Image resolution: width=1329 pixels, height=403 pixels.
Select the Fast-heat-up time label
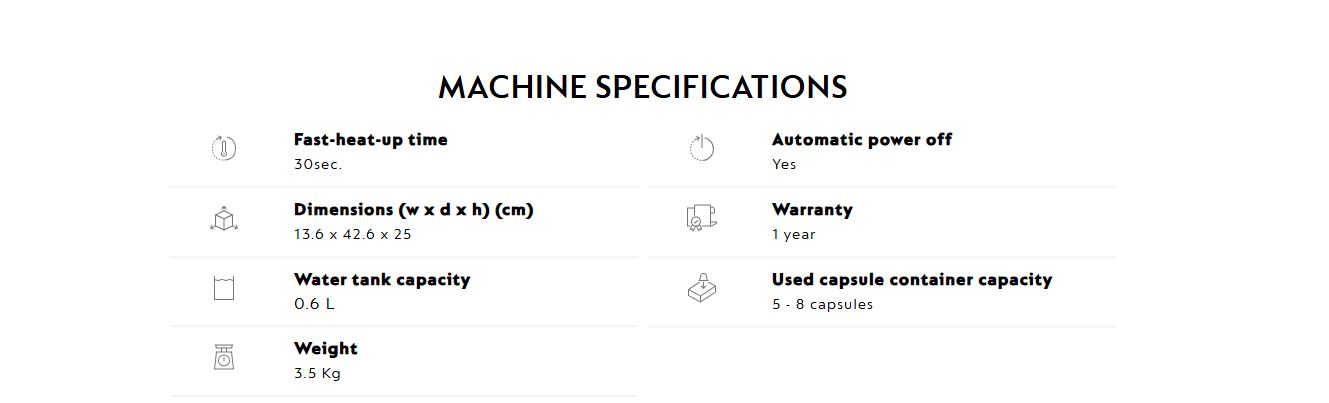pyautogui.click(x=371, y=140)
